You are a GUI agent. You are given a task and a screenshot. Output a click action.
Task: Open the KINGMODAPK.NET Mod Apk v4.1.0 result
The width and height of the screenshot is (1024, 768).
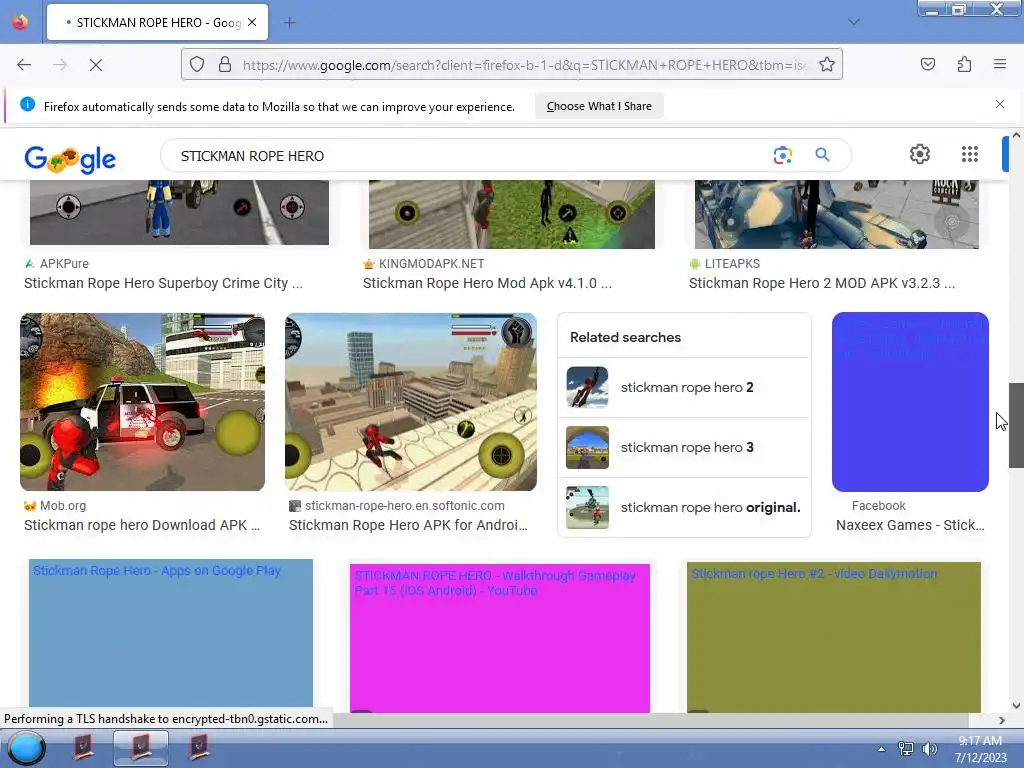click(x=487, y=283)
